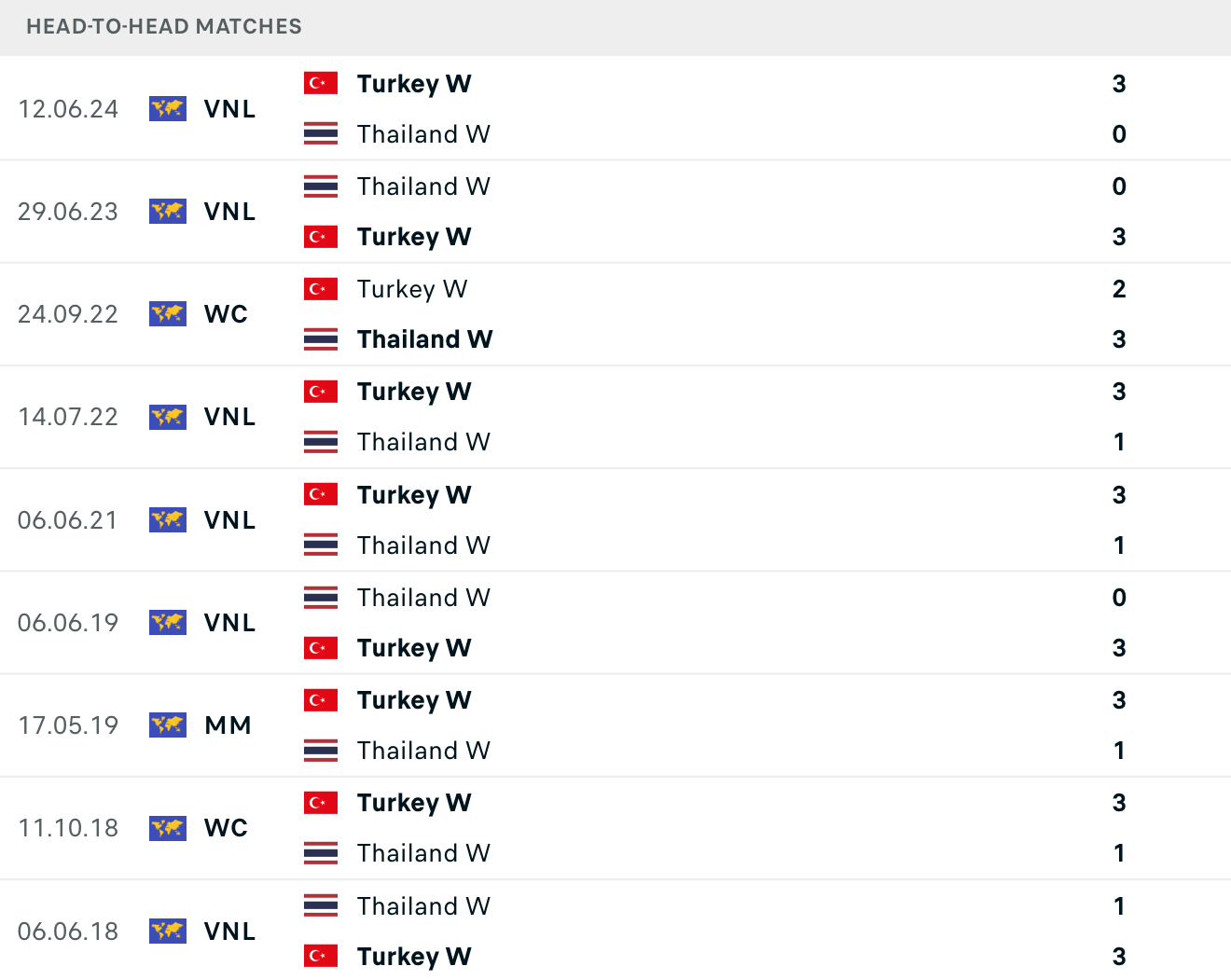This screenshot has height=980, width=1231.
Task: Open Thailand W winner in 24.09.22 match
Action: tap(424, 339)
